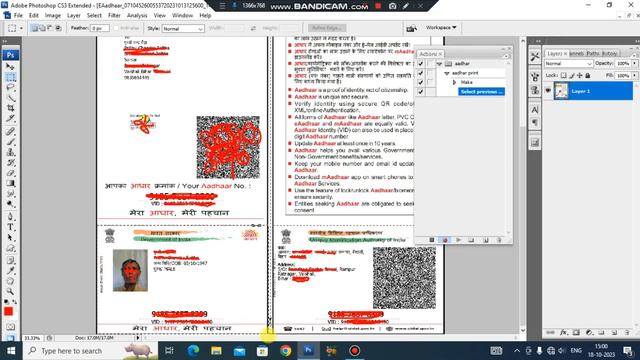Click the Record action button

(x=445, y=240)
